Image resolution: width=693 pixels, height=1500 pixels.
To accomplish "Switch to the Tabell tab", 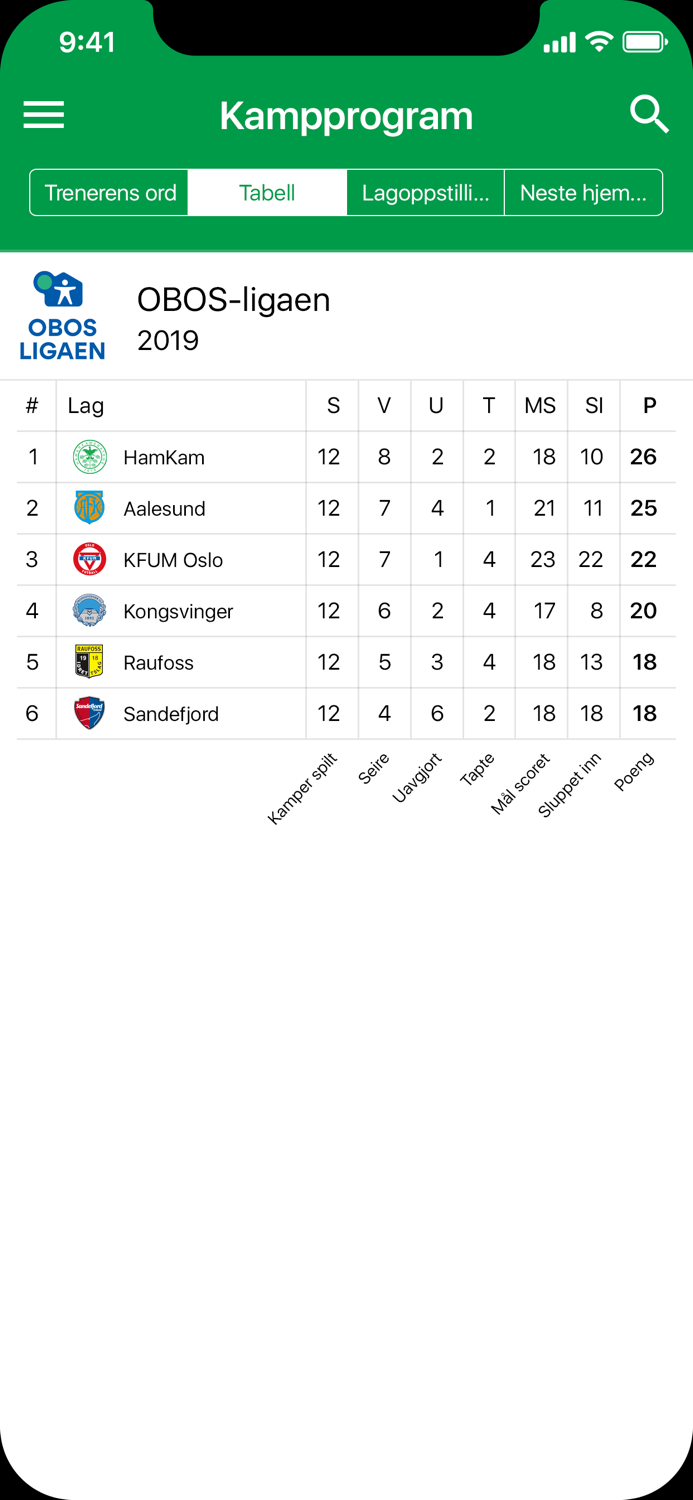I will [267, 192].
